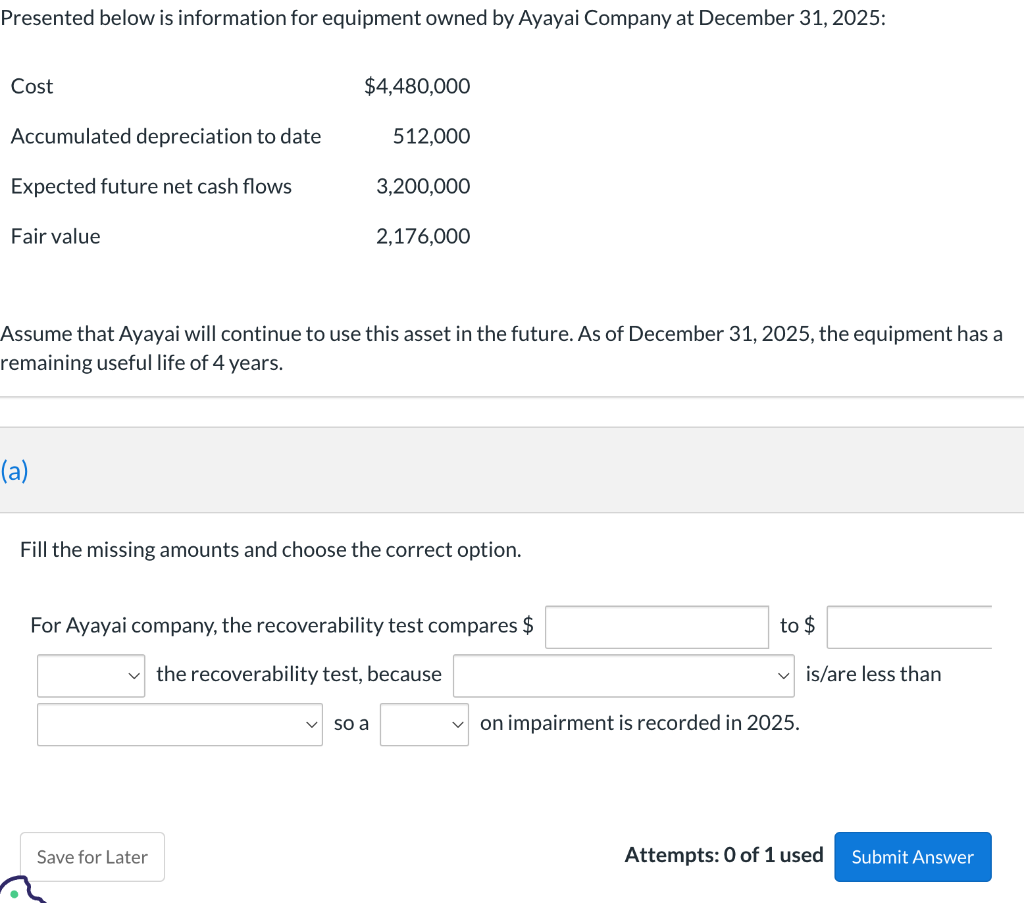Click the 'Accumulated depreciation to date' label
The image size is (1024, 903).
166,136
